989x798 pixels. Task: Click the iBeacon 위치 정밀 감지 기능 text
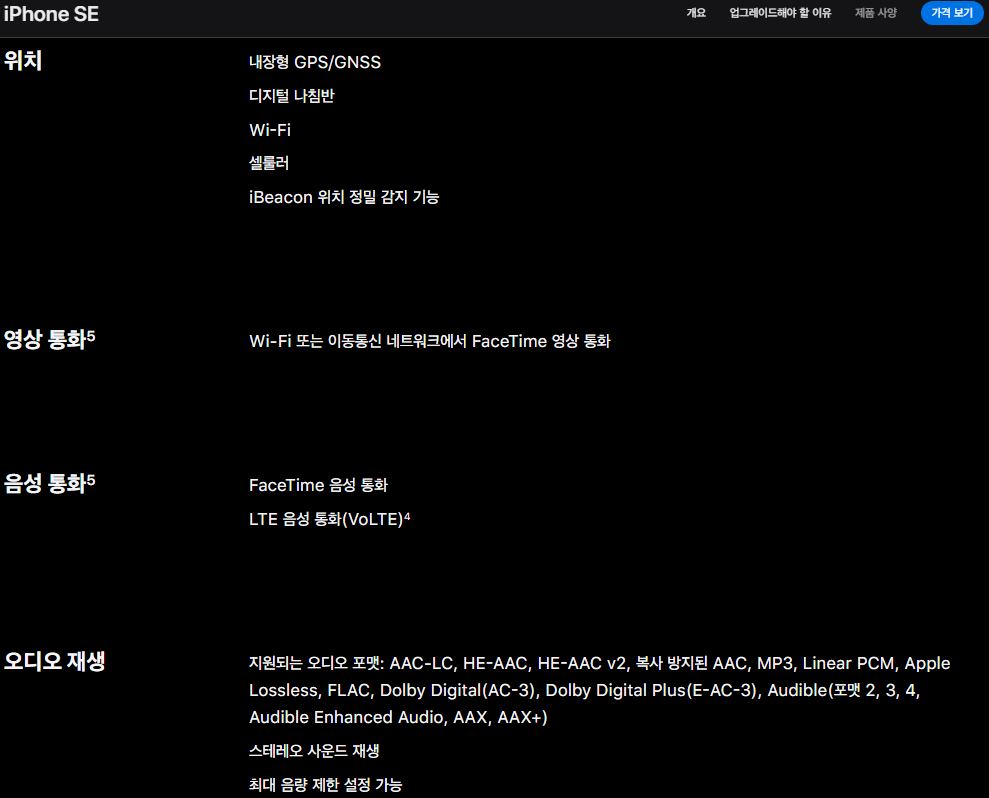(x=344, y=197)
